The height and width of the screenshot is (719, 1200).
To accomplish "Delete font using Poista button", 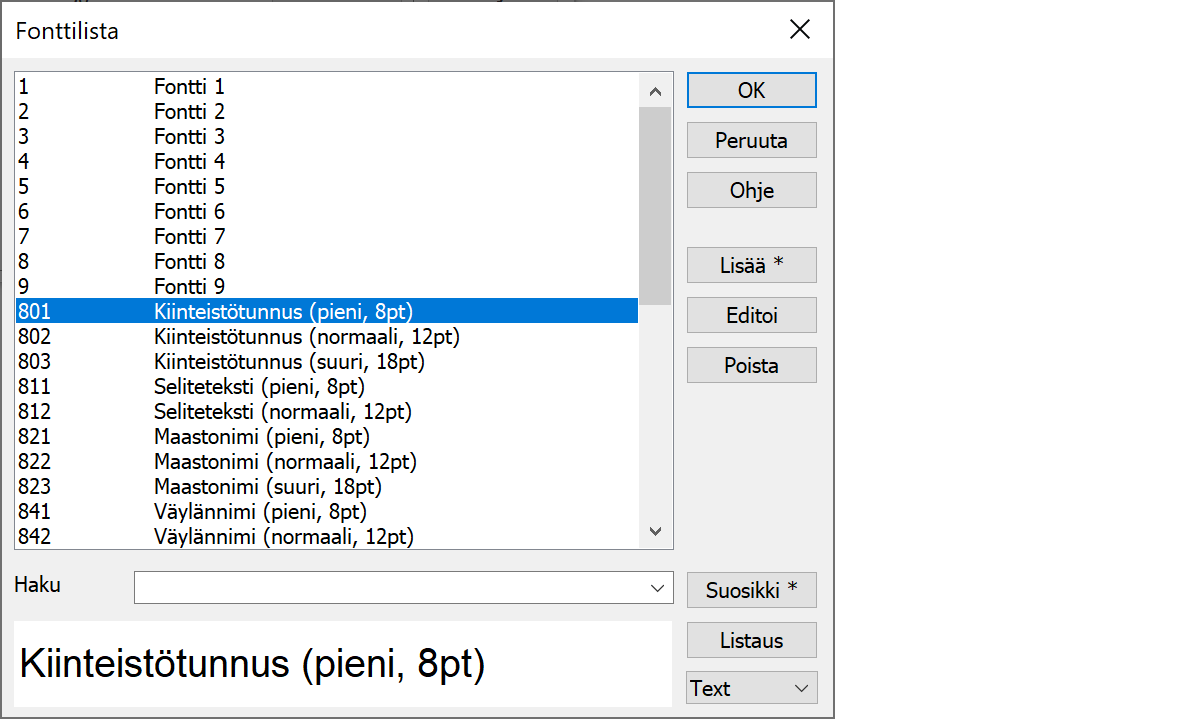I will 751,365.
